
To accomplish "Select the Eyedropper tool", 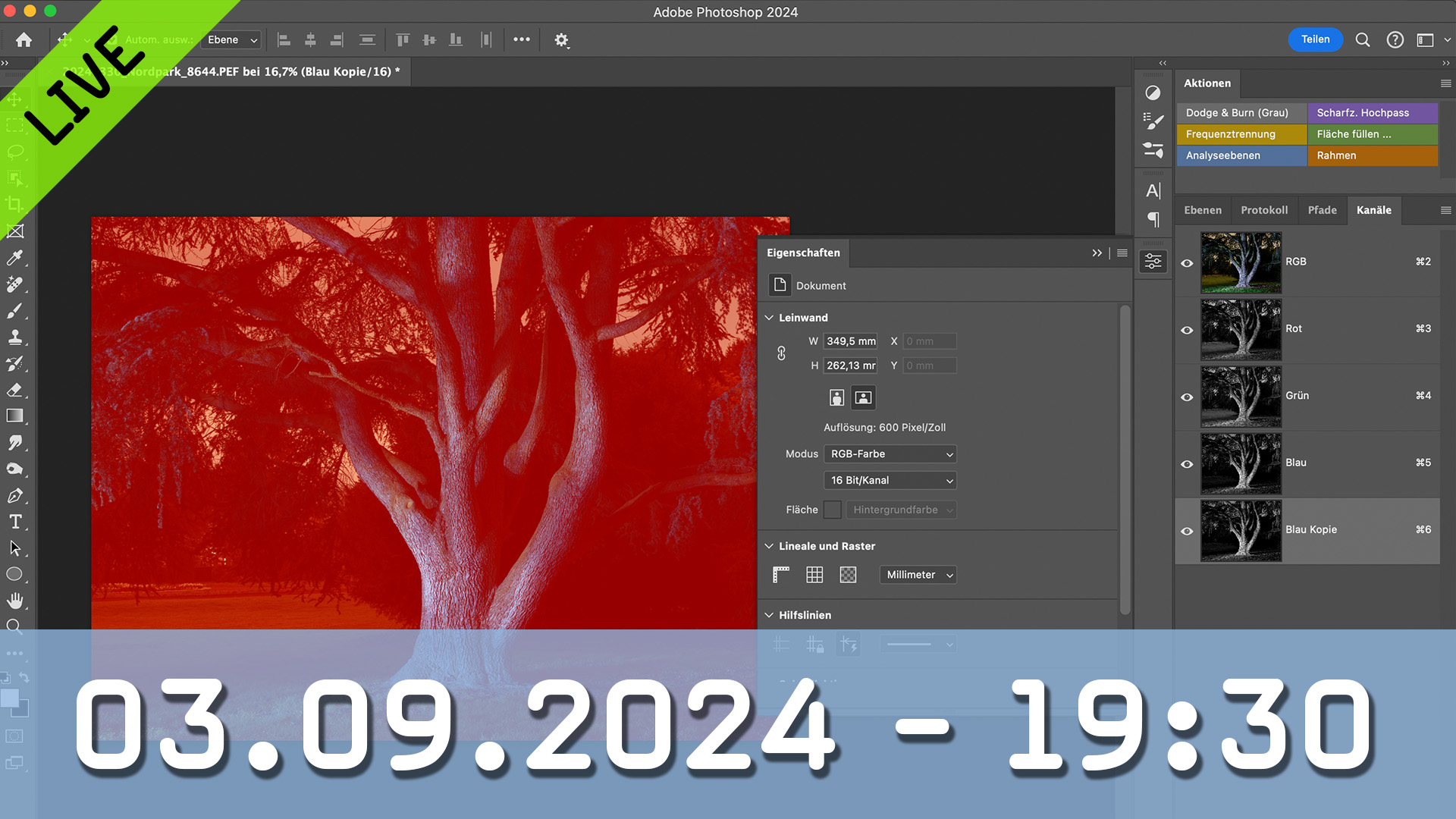I will point(14,258).
